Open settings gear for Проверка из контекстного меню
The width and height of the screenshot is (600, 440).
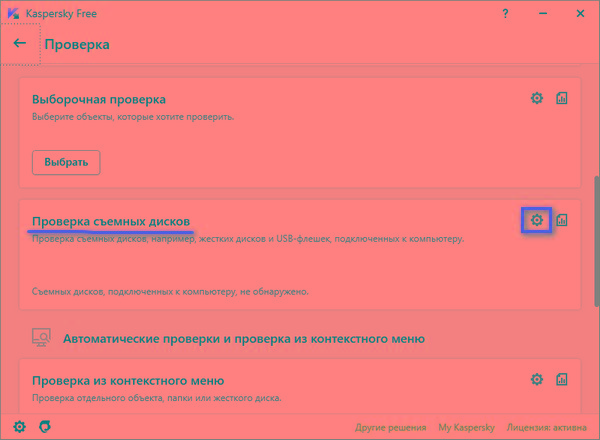point(537,379)
